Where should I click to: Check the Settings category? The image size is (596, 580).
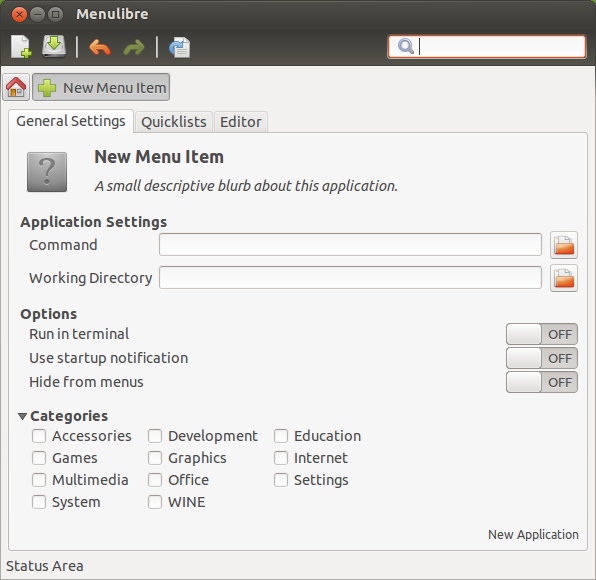[x=281, y=480]
